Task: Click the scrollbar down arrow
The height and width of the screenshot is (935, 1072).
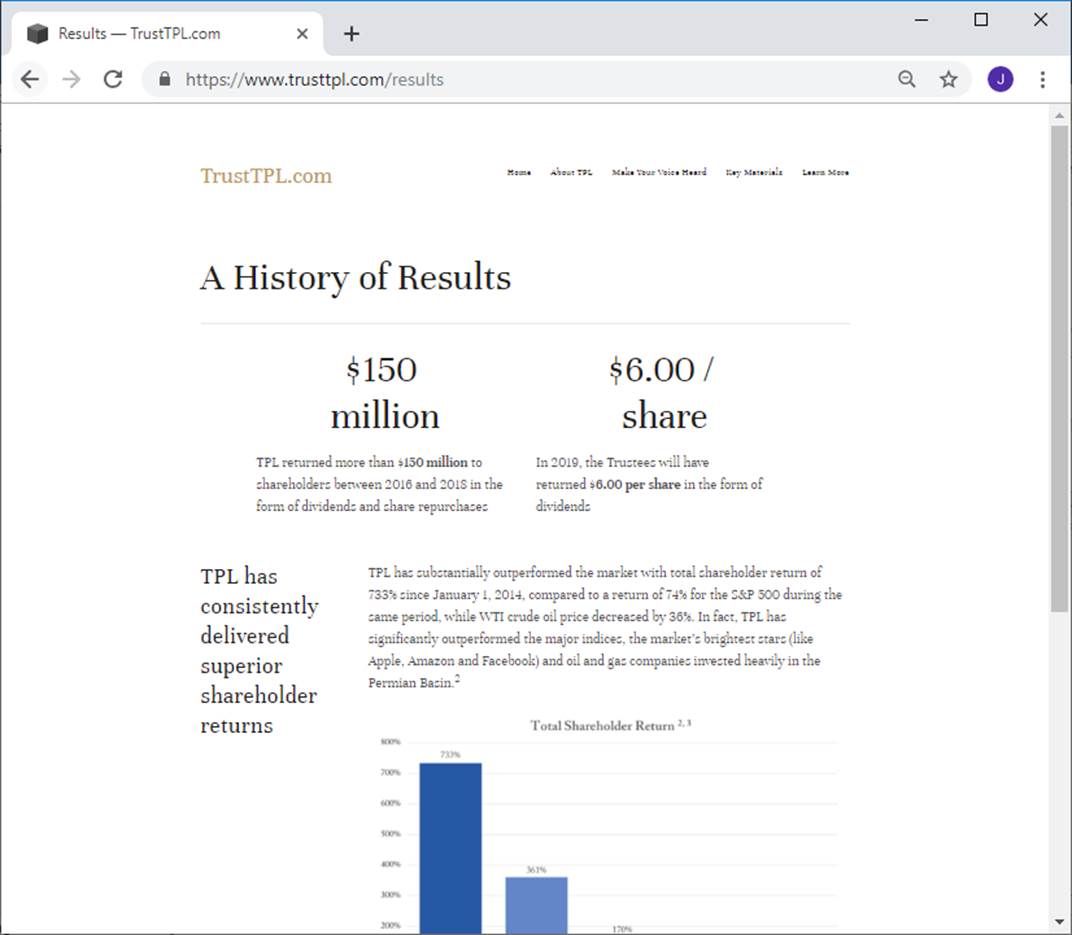Action: [1059, 921]
